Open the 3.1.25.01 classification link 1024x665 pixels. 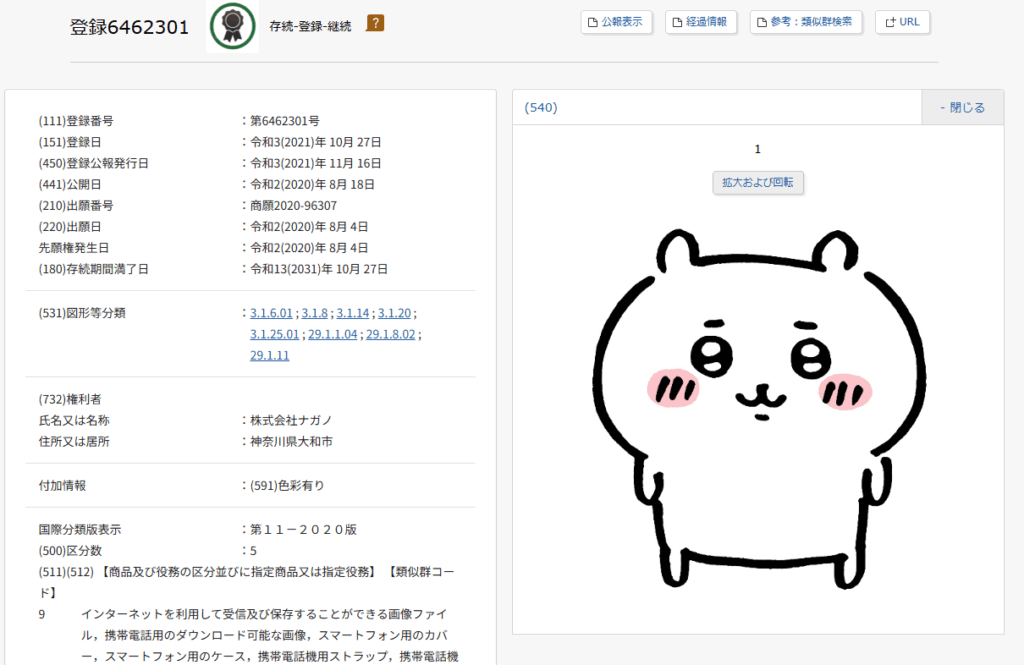click(272, 334)
